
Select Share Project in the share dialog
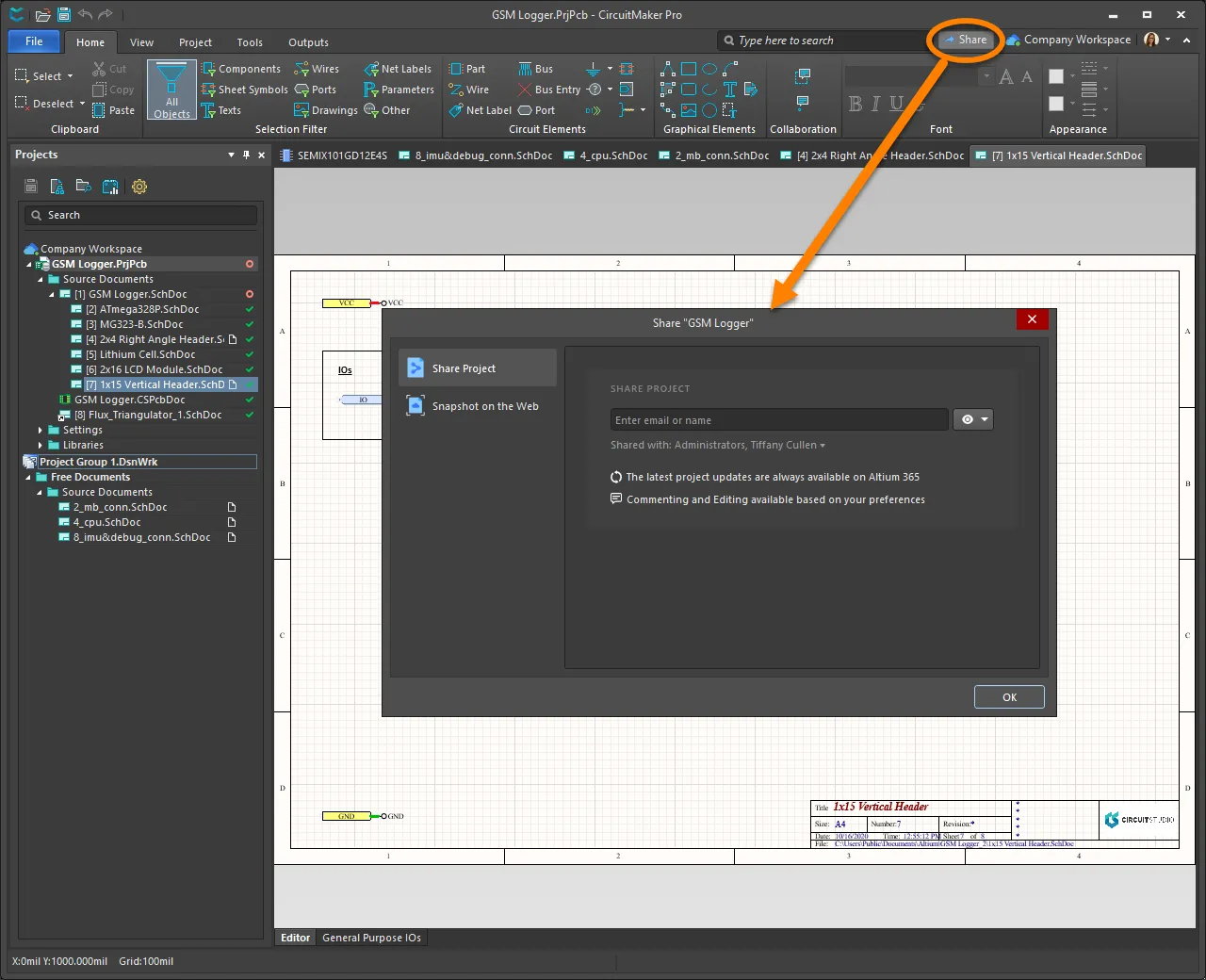[478, 368]
